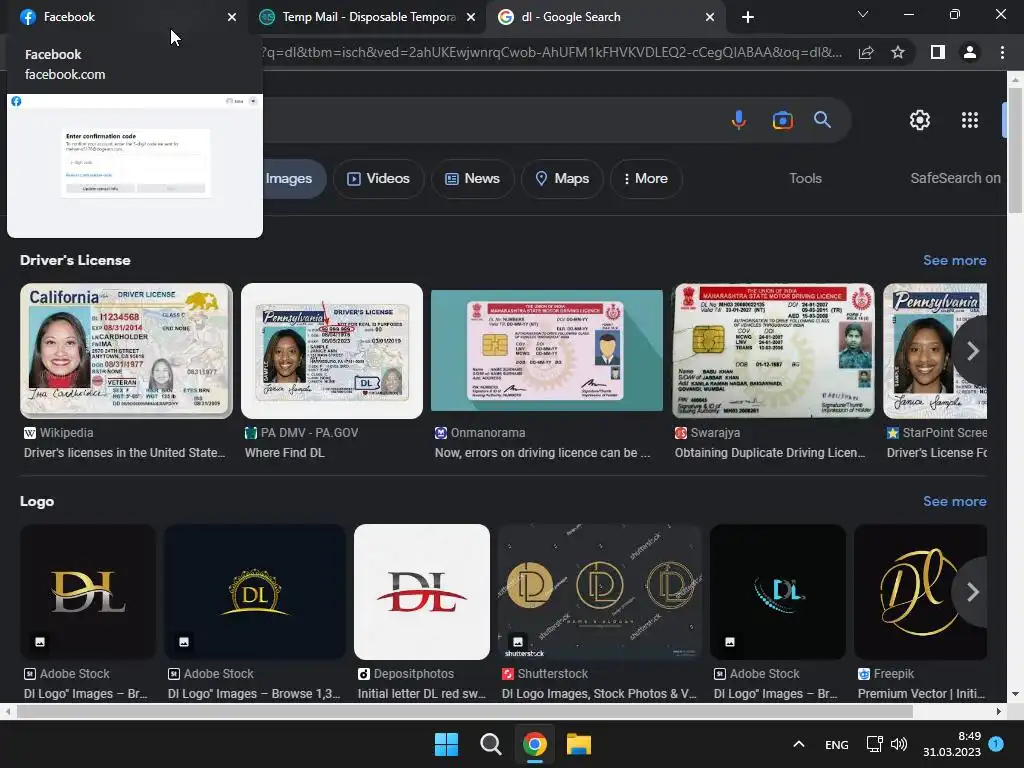1024x768 pixels.
Task: Click "Initial letter DL red sw..." title
Action: click(x=421, y=694)
